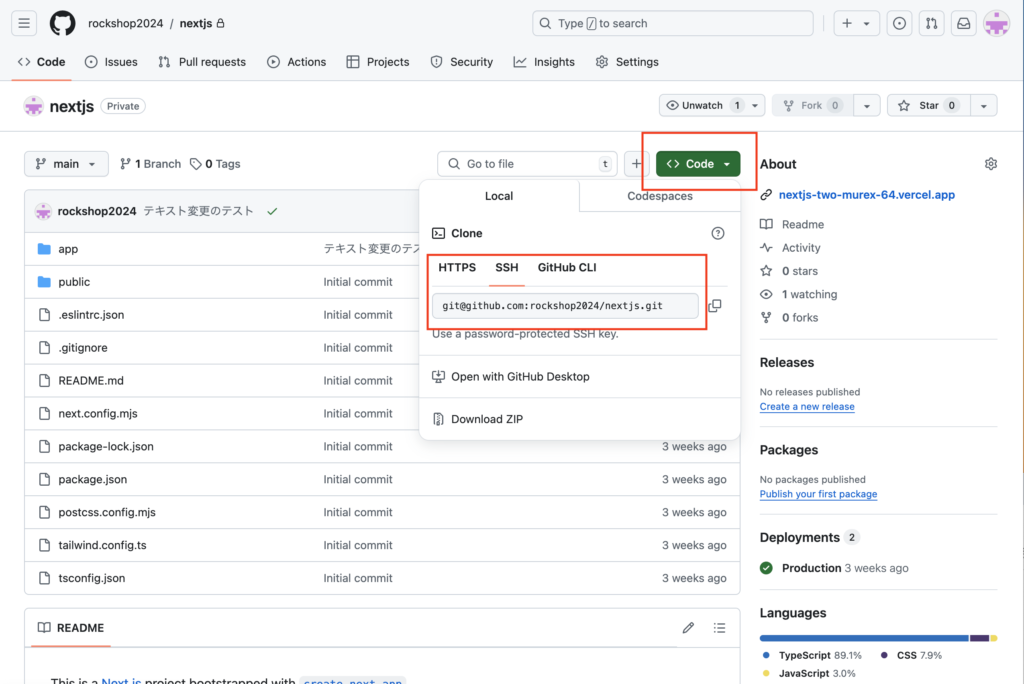
Task: Open the Insights tab
Action: (x=544, y=62)
